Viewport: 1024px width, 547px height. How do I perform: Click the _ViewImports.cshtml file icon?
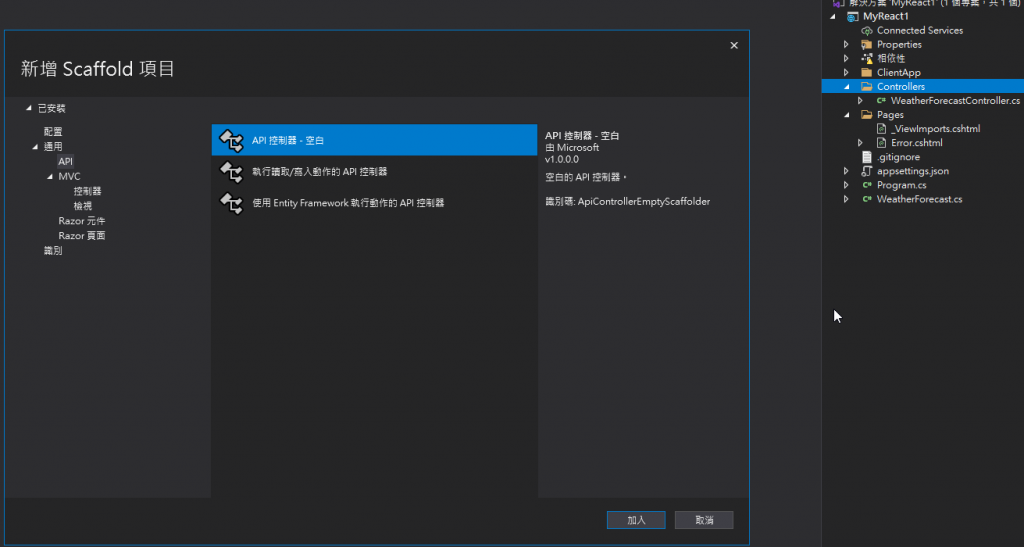[881, 129]
